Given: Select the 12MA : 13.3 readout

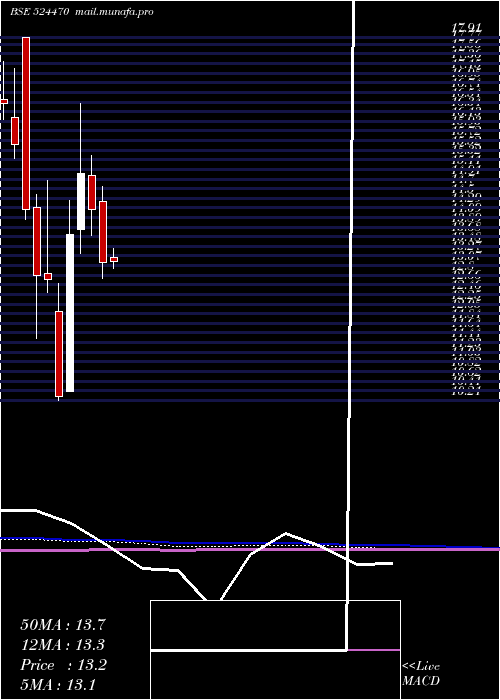Looking at the screenshot, I should click(63, 645).
